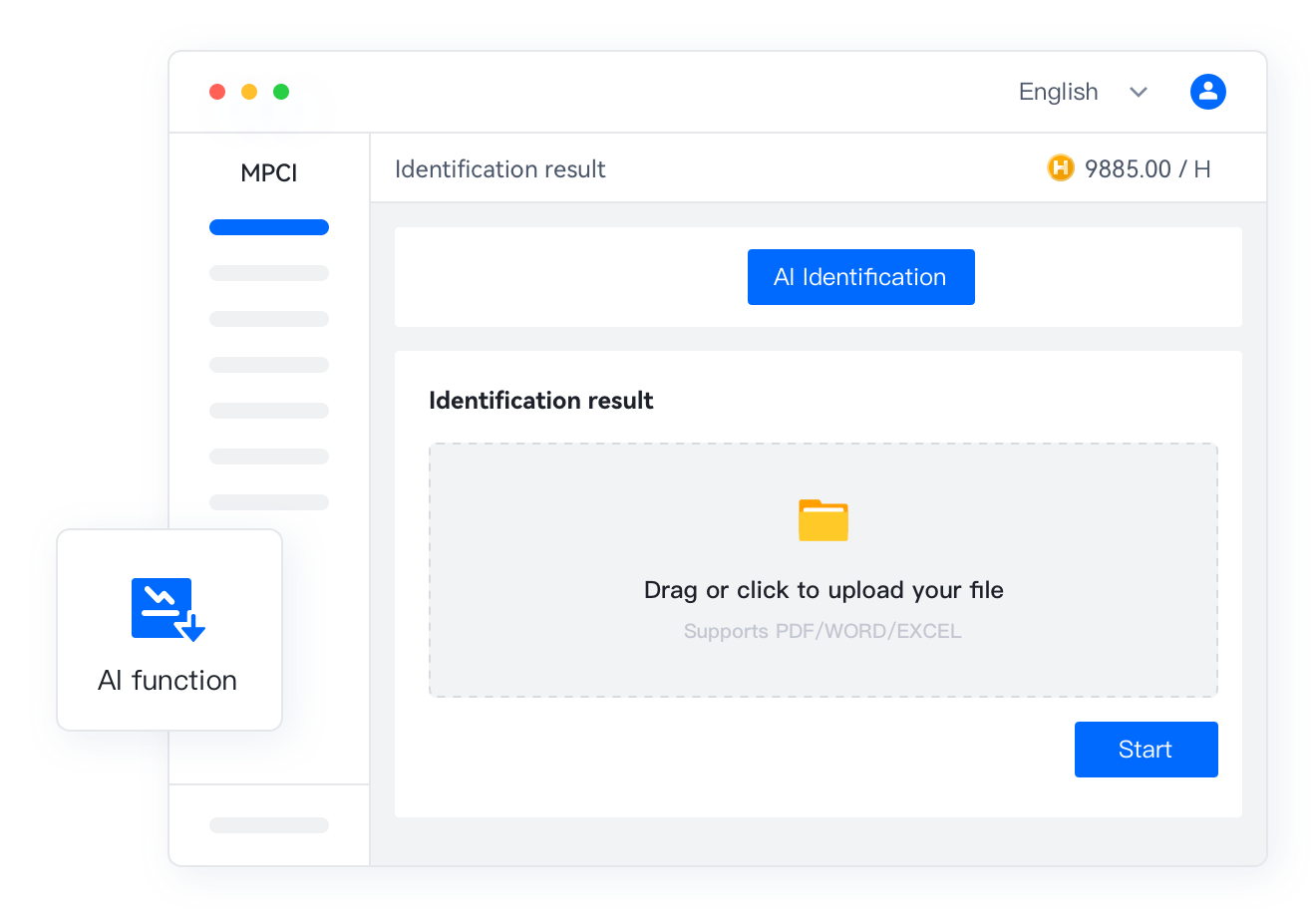Click the 'Supports PDF/WORD/EXCEL' hint text
This screenshot has width=1316, height=917.
click(x=822, y=631)
